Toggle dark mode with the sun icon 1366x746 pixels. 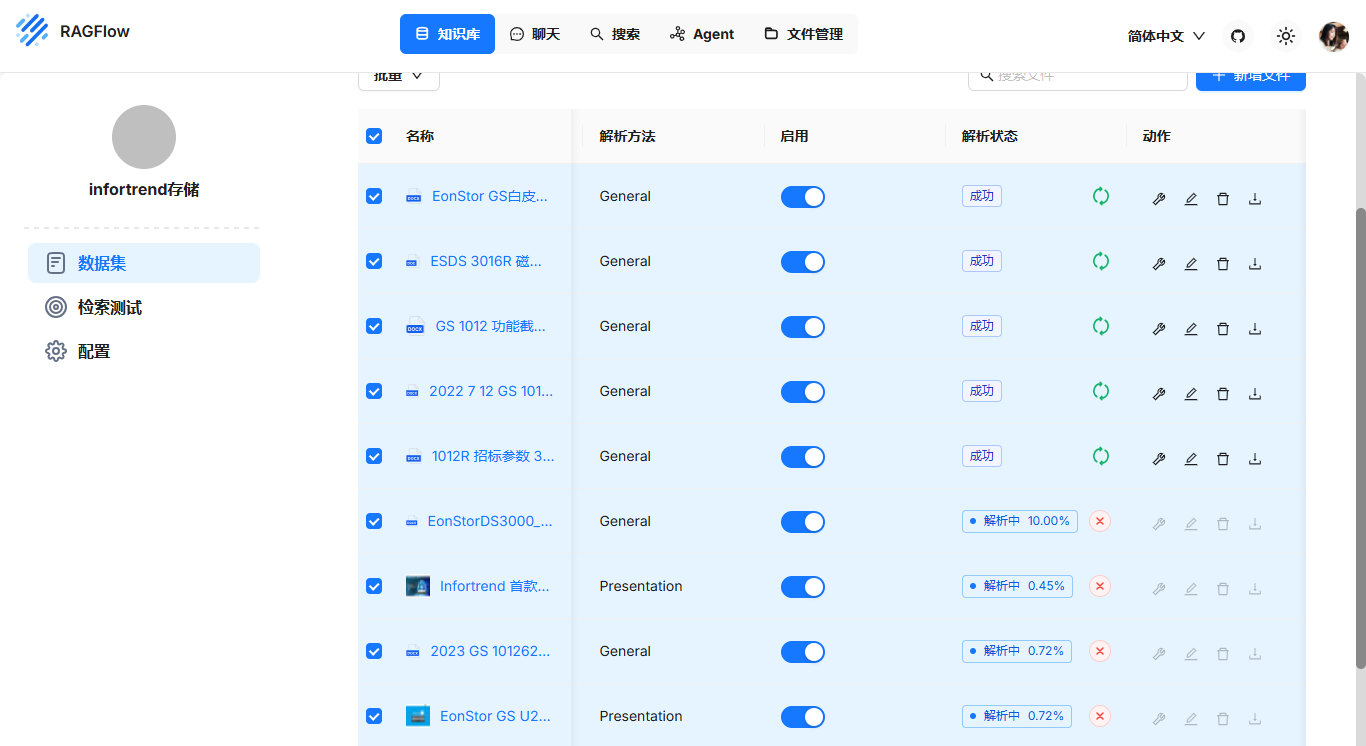tap(1285, 35)
